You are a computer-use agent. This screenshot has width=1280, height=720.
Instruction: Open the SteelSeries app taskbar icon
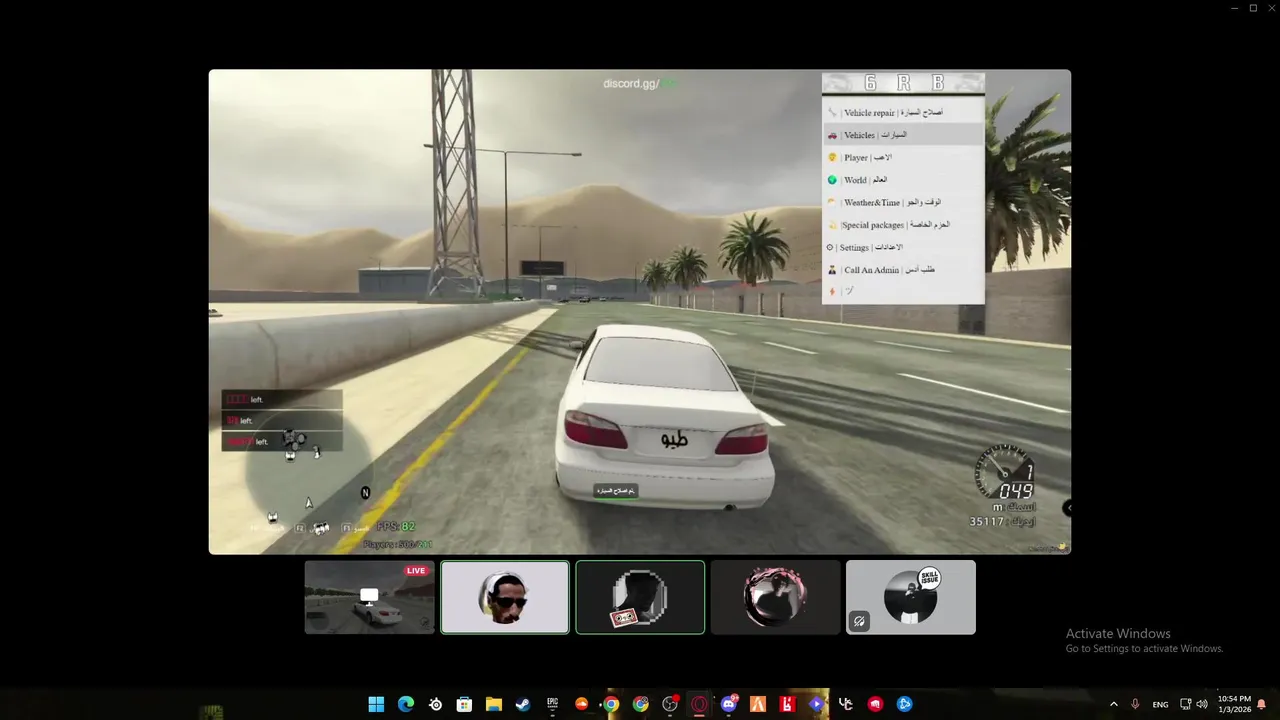point(435,704)
